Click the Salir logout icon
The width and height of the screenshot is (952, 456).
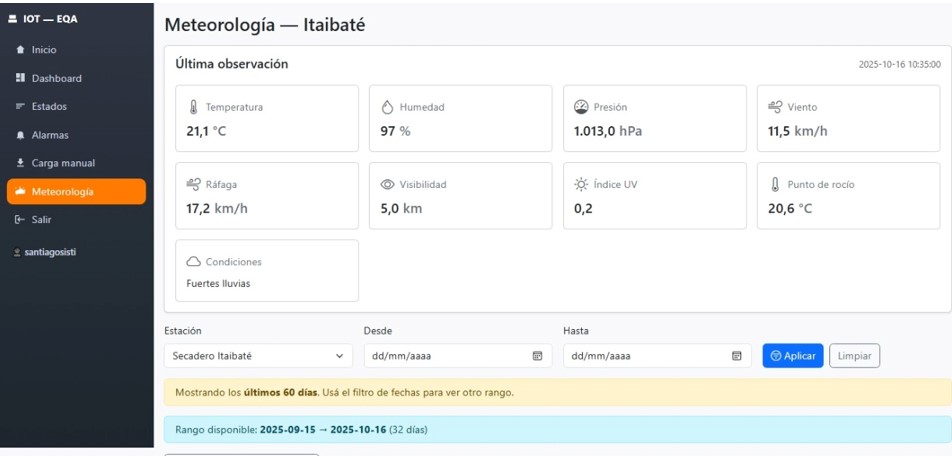(20, 219)
